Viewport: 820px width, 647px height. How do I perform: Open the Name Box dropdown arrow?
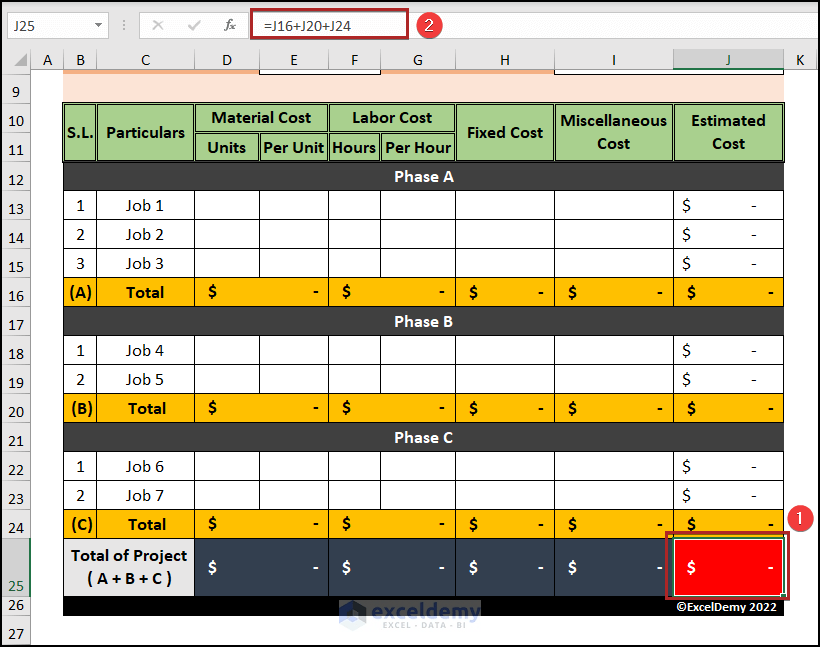(97, 25)
